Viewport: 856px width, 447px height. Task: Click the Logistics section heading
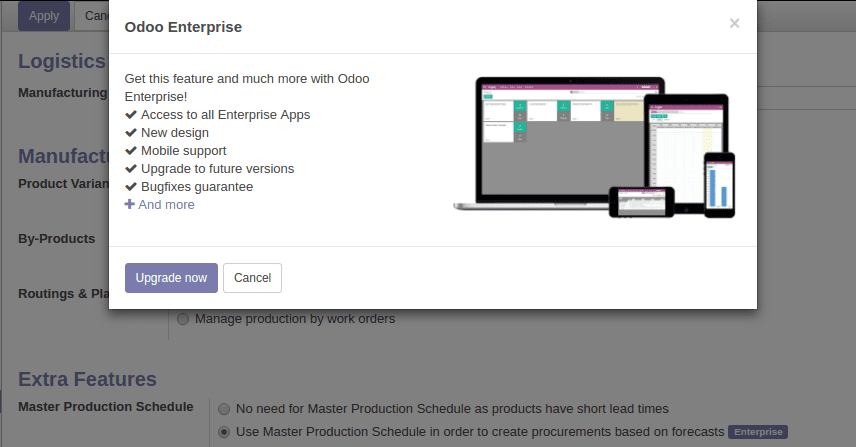pos(62,61)
